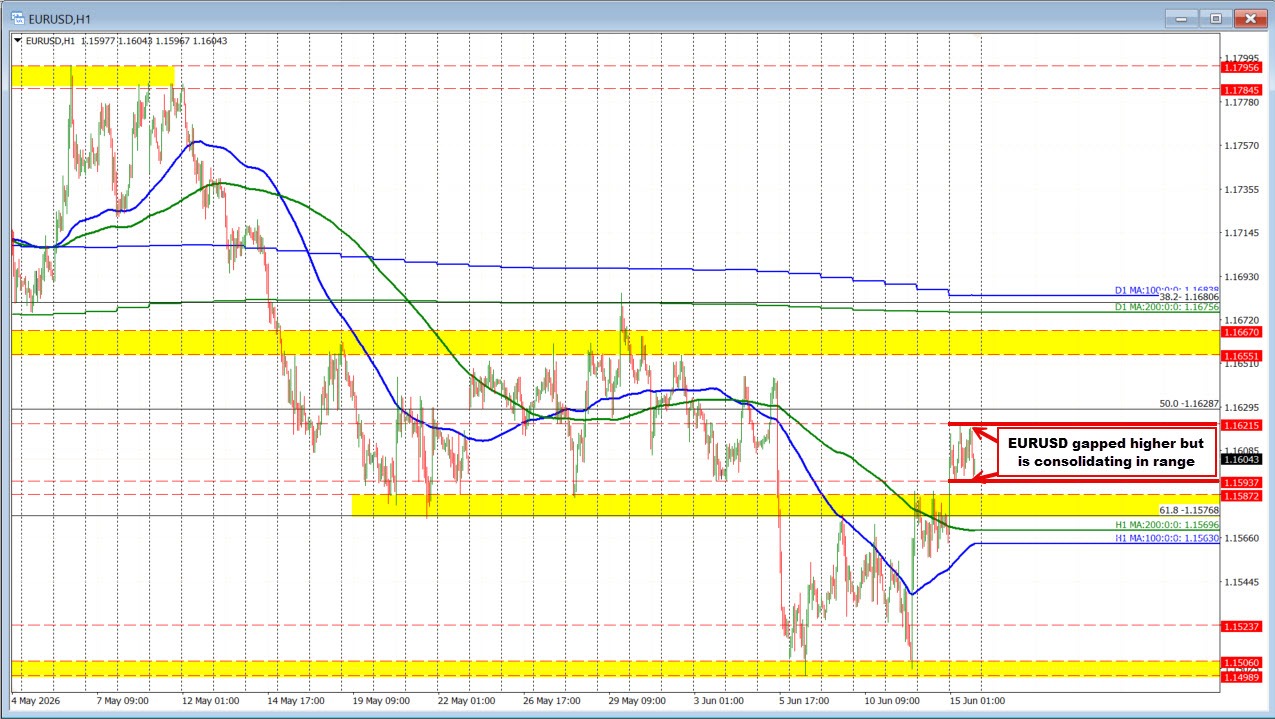This screenshot has height=719, width=1275.
Task: Click the 1.16930 price scale value
Action: click(x=1241, y=276)
